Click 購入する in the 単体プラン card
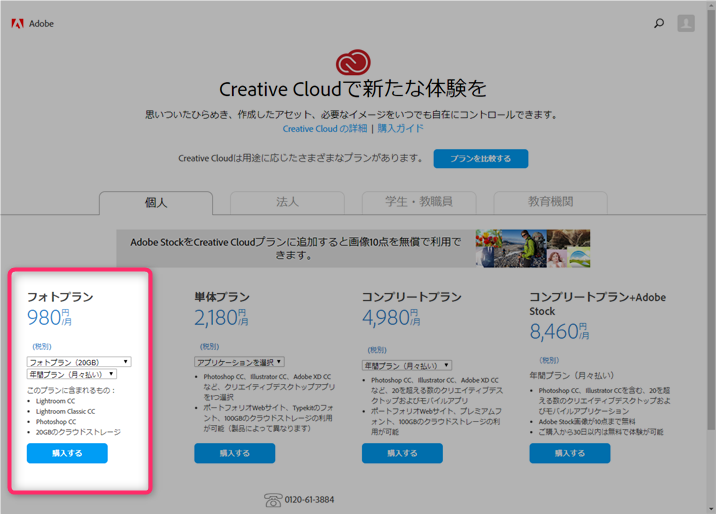The height and width of the screenshot is (514, 716). (x=235, y=453)
